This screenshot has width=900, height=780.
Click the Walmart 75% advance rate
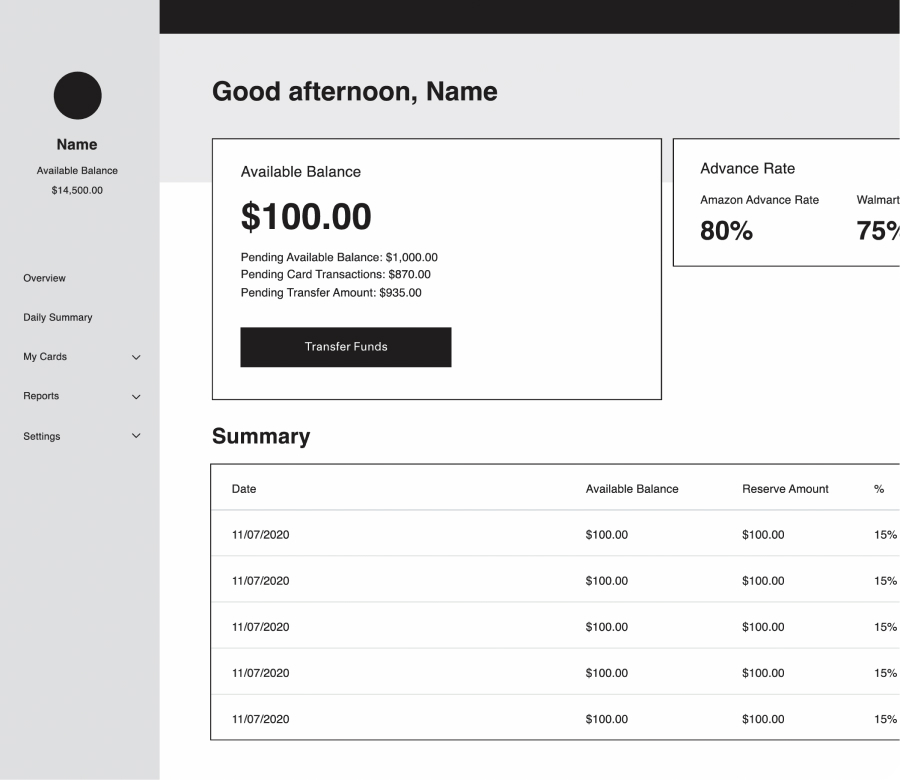pos(883,230)
